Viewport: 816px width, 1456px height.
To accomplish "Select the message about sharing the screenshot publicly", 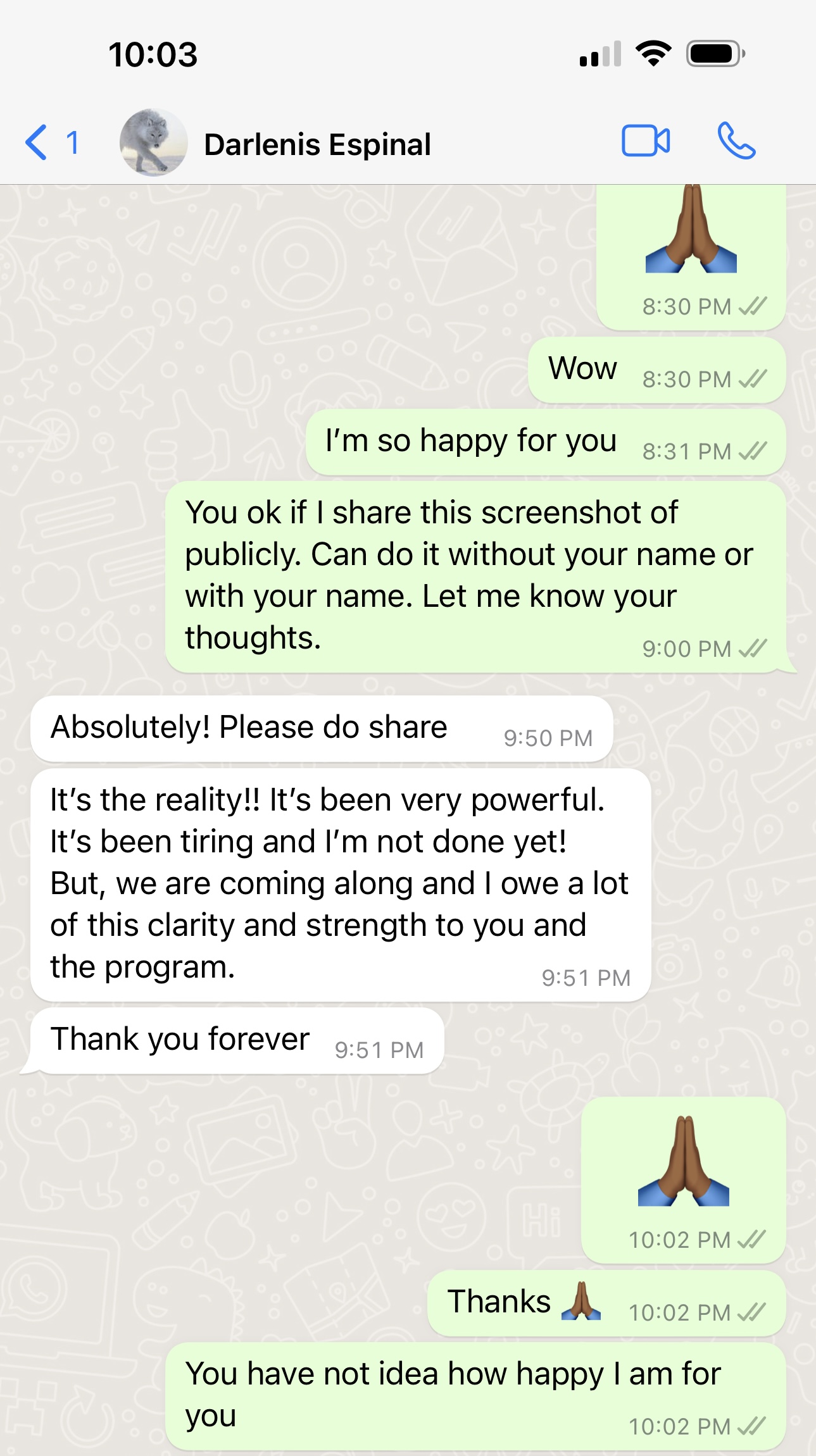I will pos(475,577).
